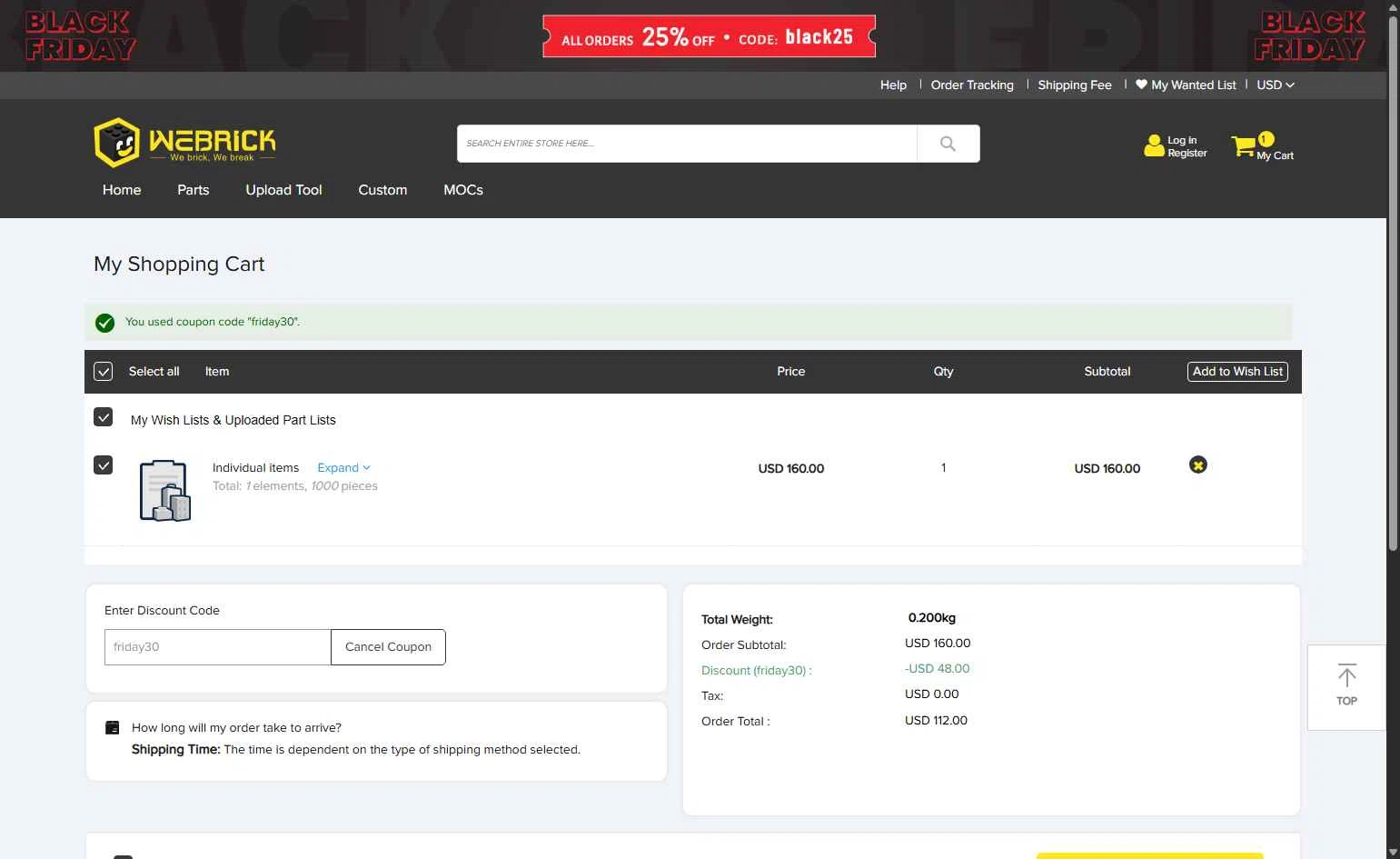
Task: Click the heart icon beside My Wanted List
Action: tap(1141, 84)
